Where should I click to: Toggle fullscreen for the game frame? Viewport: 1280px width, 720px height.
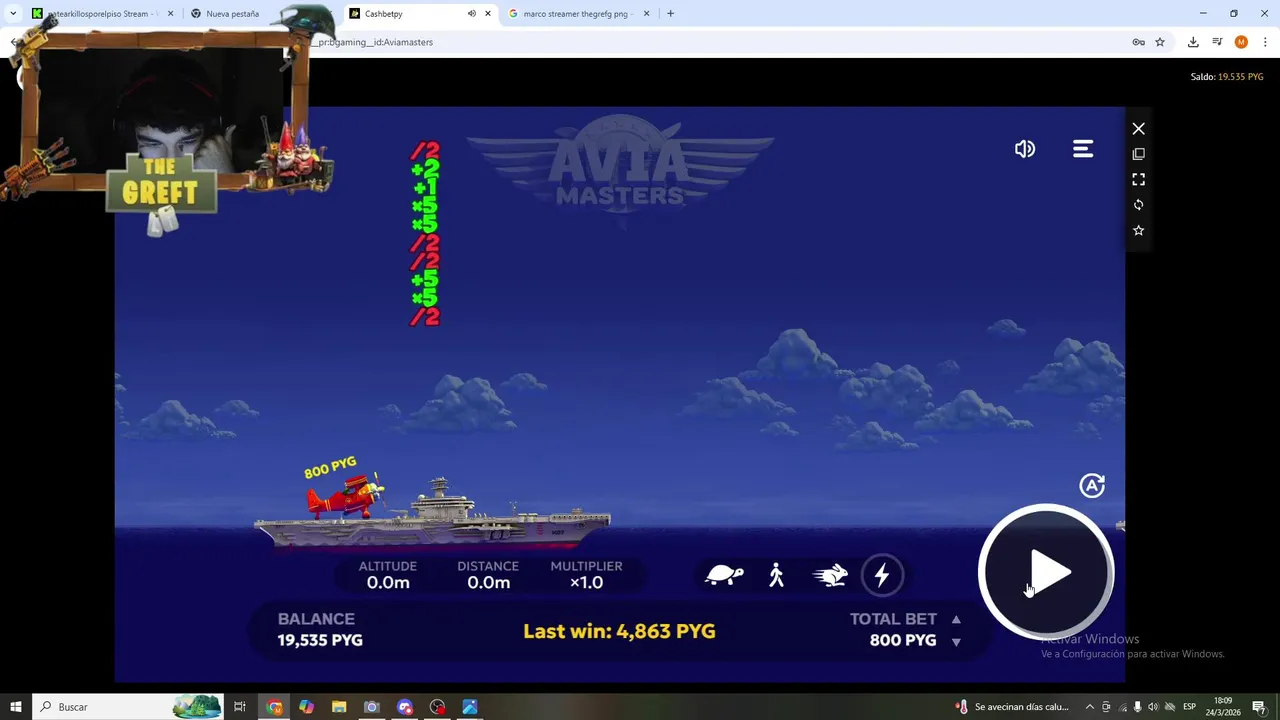tap(1138, 179)
